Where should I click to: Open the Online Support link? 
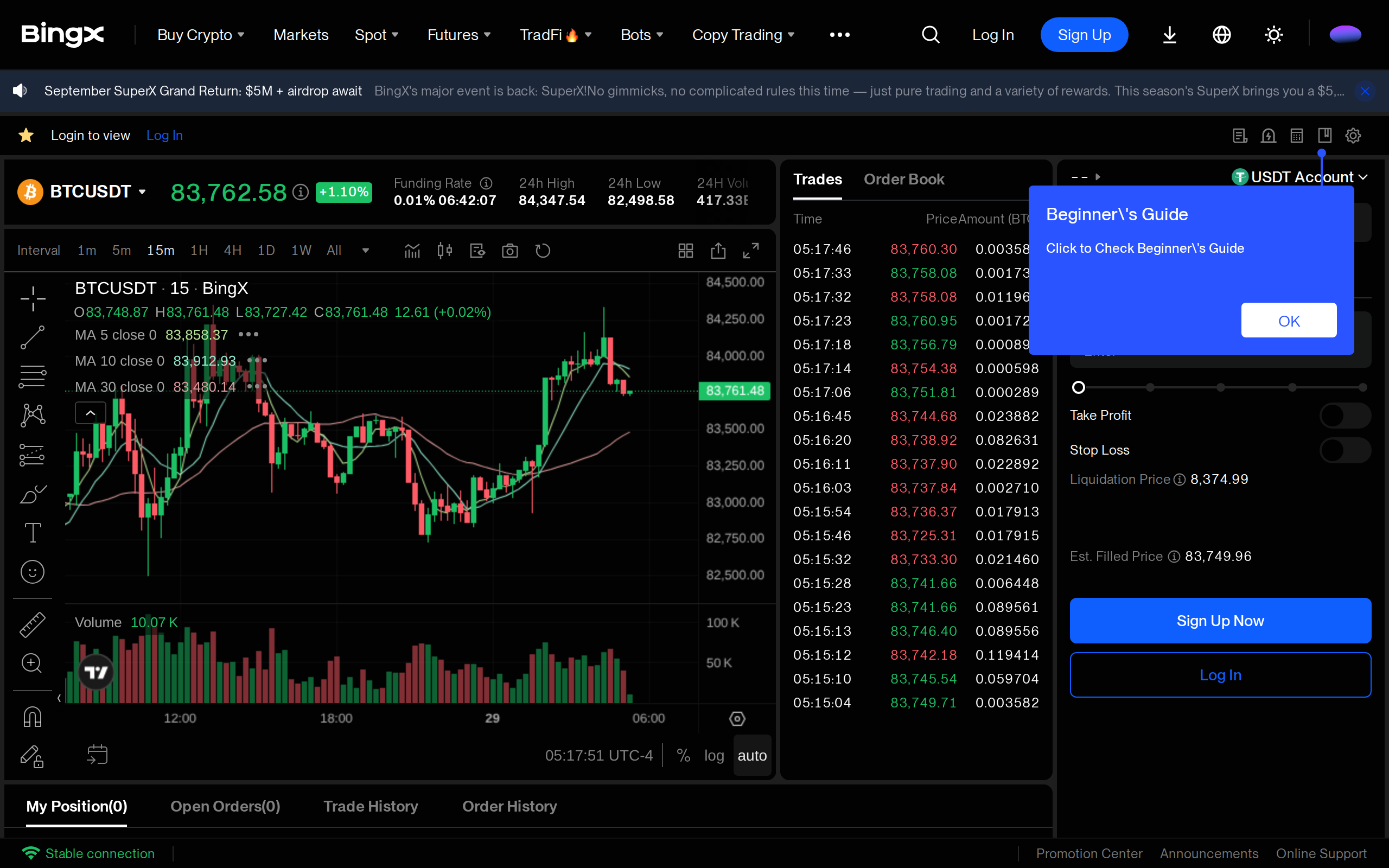[1321, 854]
